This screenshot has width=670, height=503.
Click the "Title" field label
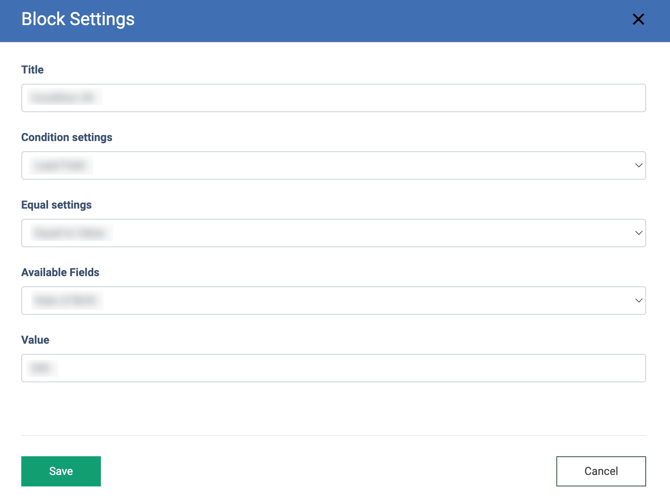coord(32,70)
